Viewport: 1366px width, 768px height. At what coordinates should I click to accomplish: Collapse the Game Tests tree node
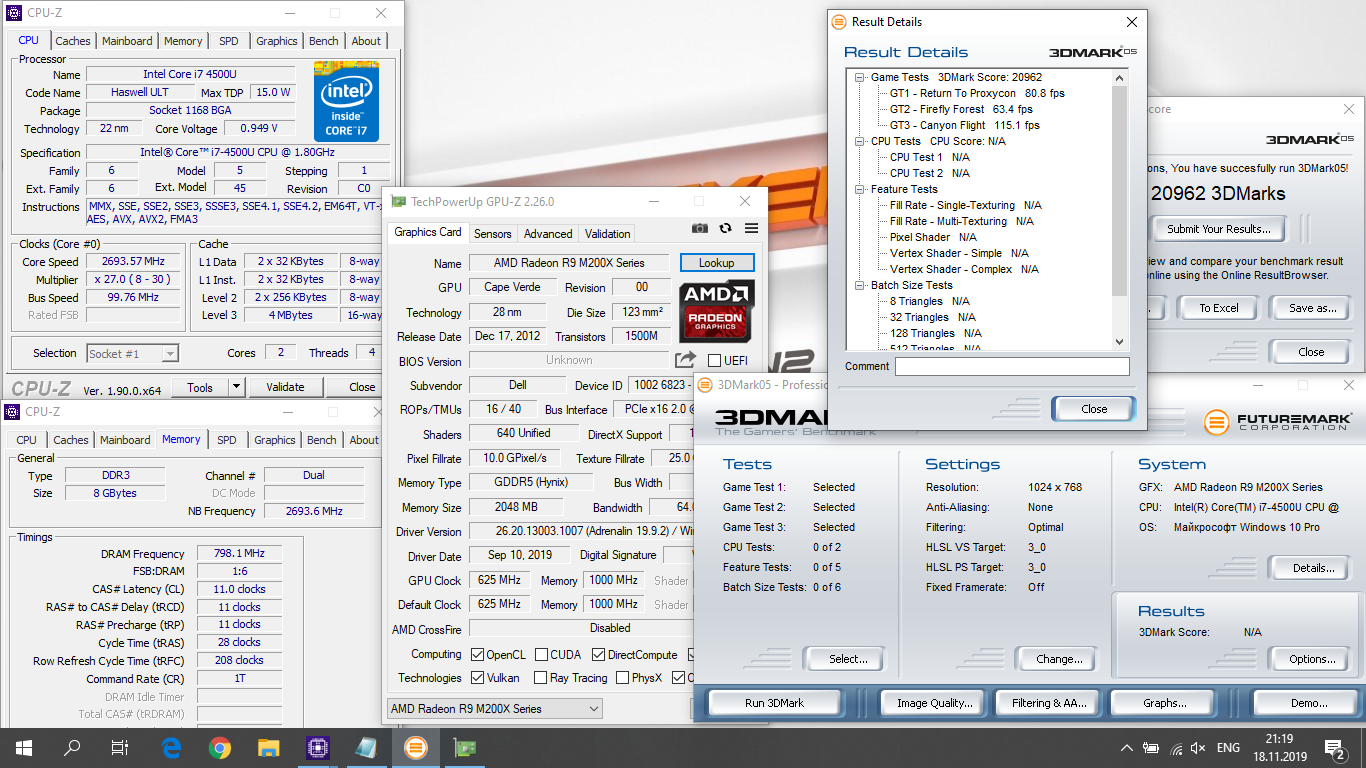point(859,77)
